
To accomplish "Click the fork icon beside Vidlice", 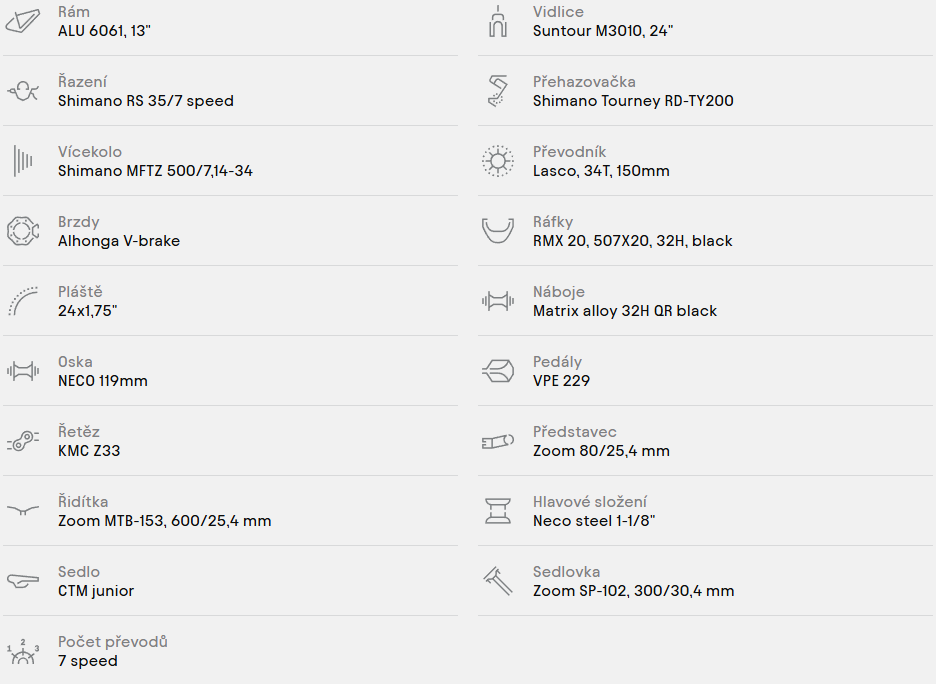I will pyautogui.click(x=498, y=21).
